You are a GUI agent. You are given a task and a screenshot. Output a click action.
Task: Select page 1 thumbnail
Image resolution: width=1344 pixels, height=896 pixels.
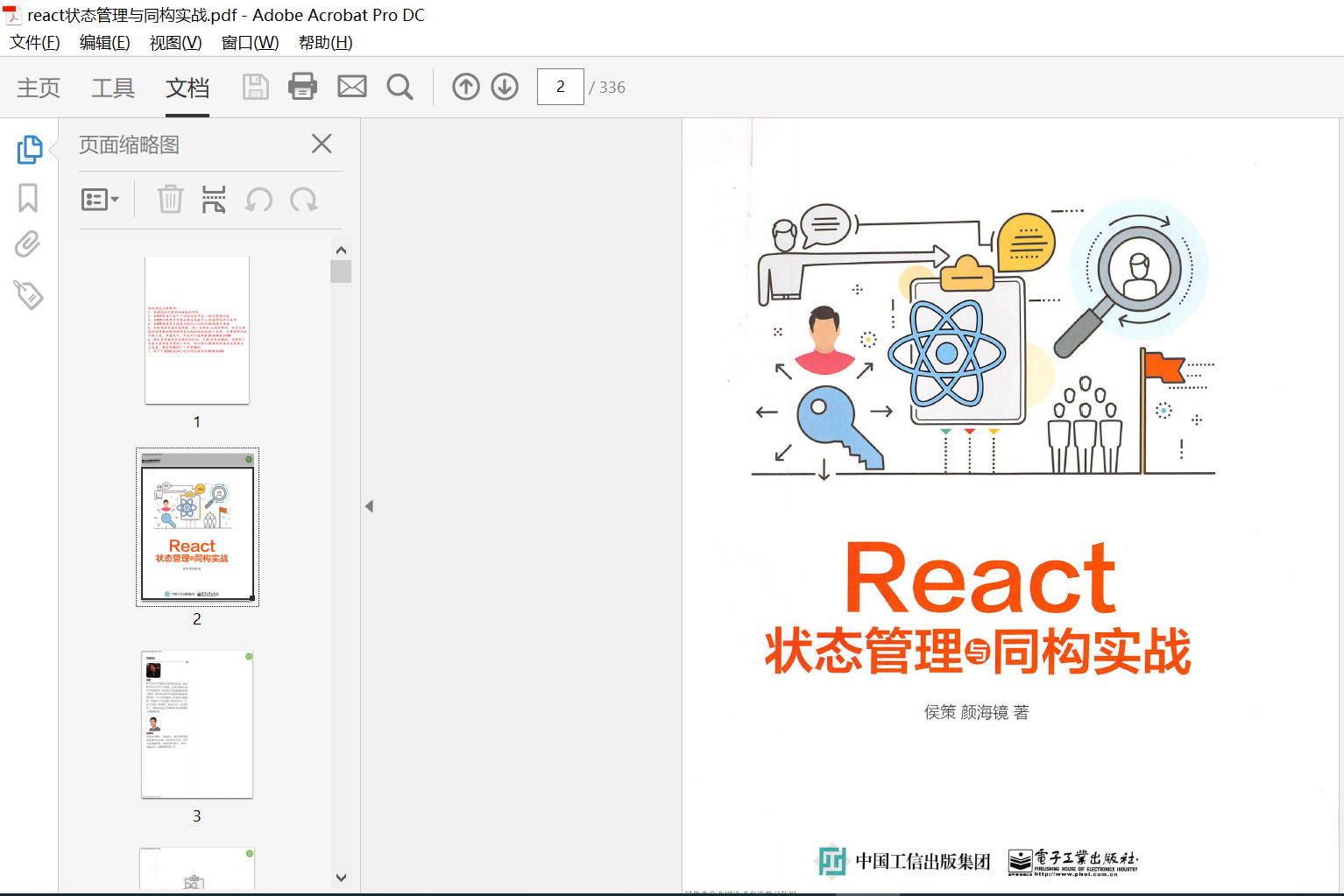pyautogui.click(x=197, y=330)
